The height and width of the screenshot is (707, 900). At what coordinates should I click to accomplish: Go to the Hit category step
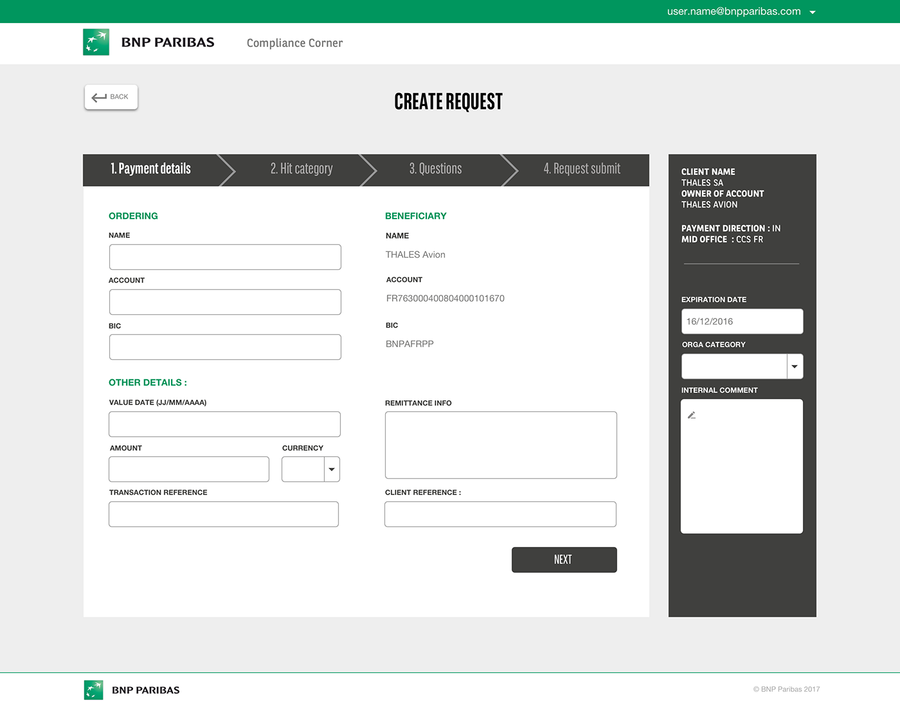click(x=301, y=169)
